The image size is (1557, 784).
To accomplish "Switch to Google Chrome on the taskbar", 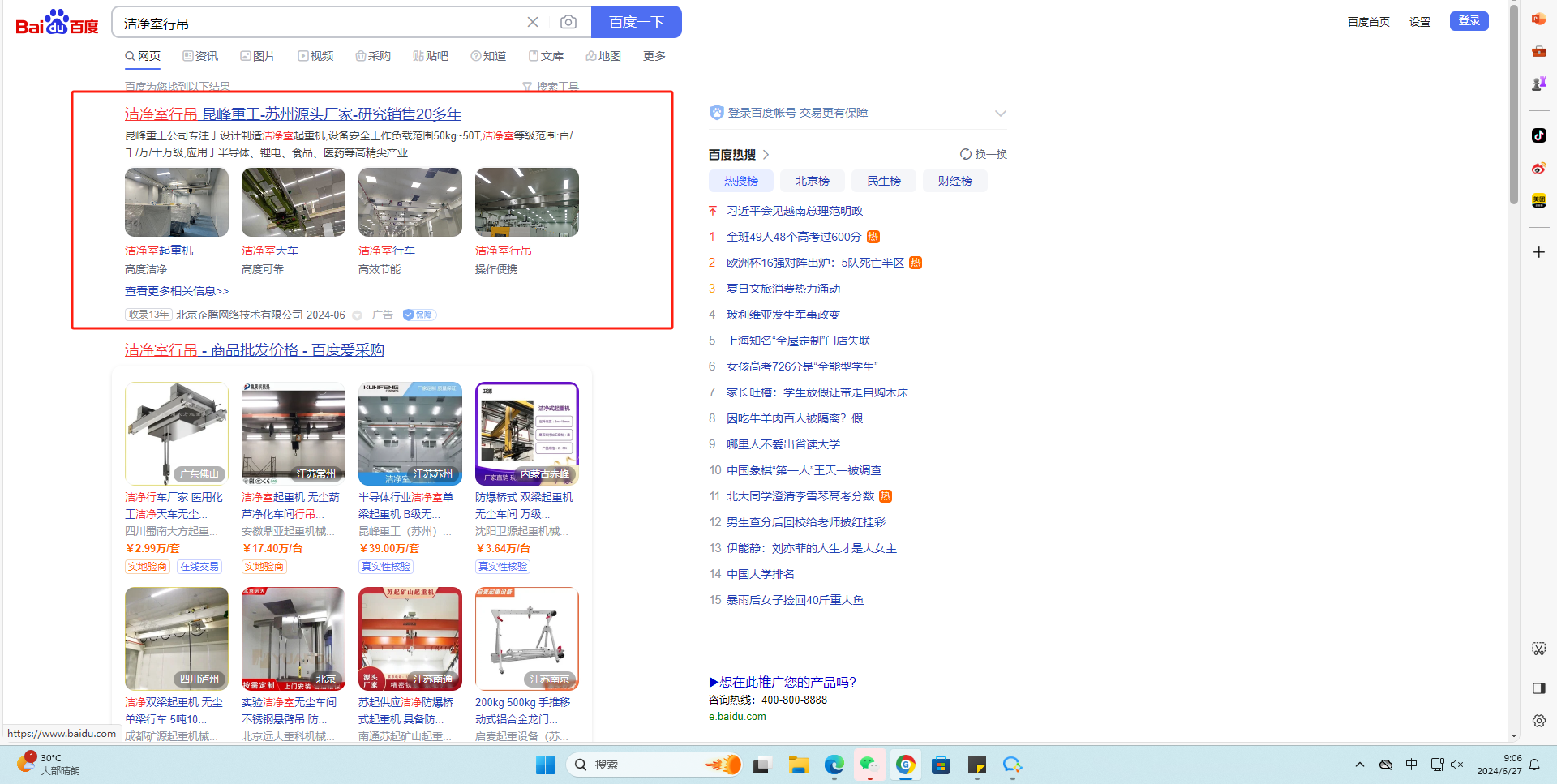I will 905,765.
